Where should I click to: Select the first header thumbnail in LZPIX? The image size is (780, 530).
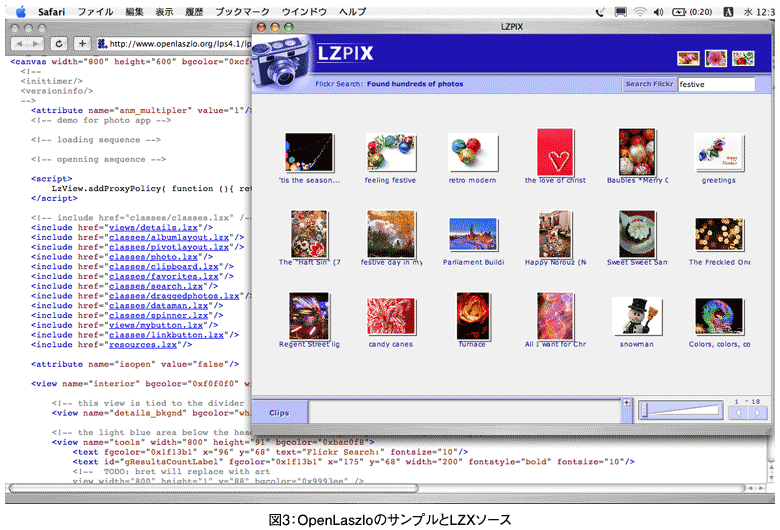point(688,58)
